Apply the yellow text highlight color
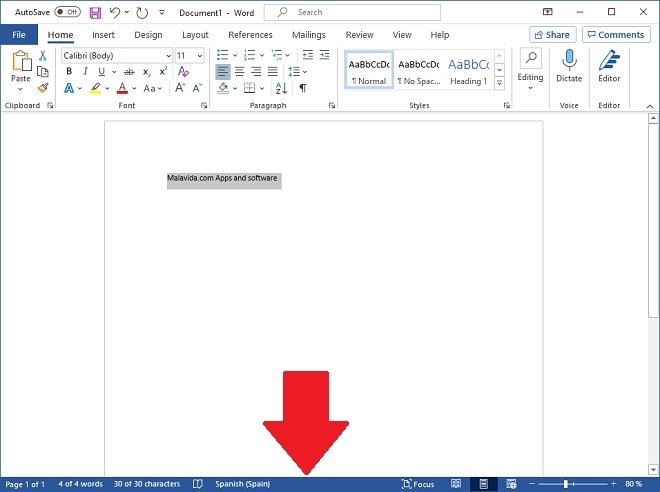660x492 pixels. coord(96,88)
